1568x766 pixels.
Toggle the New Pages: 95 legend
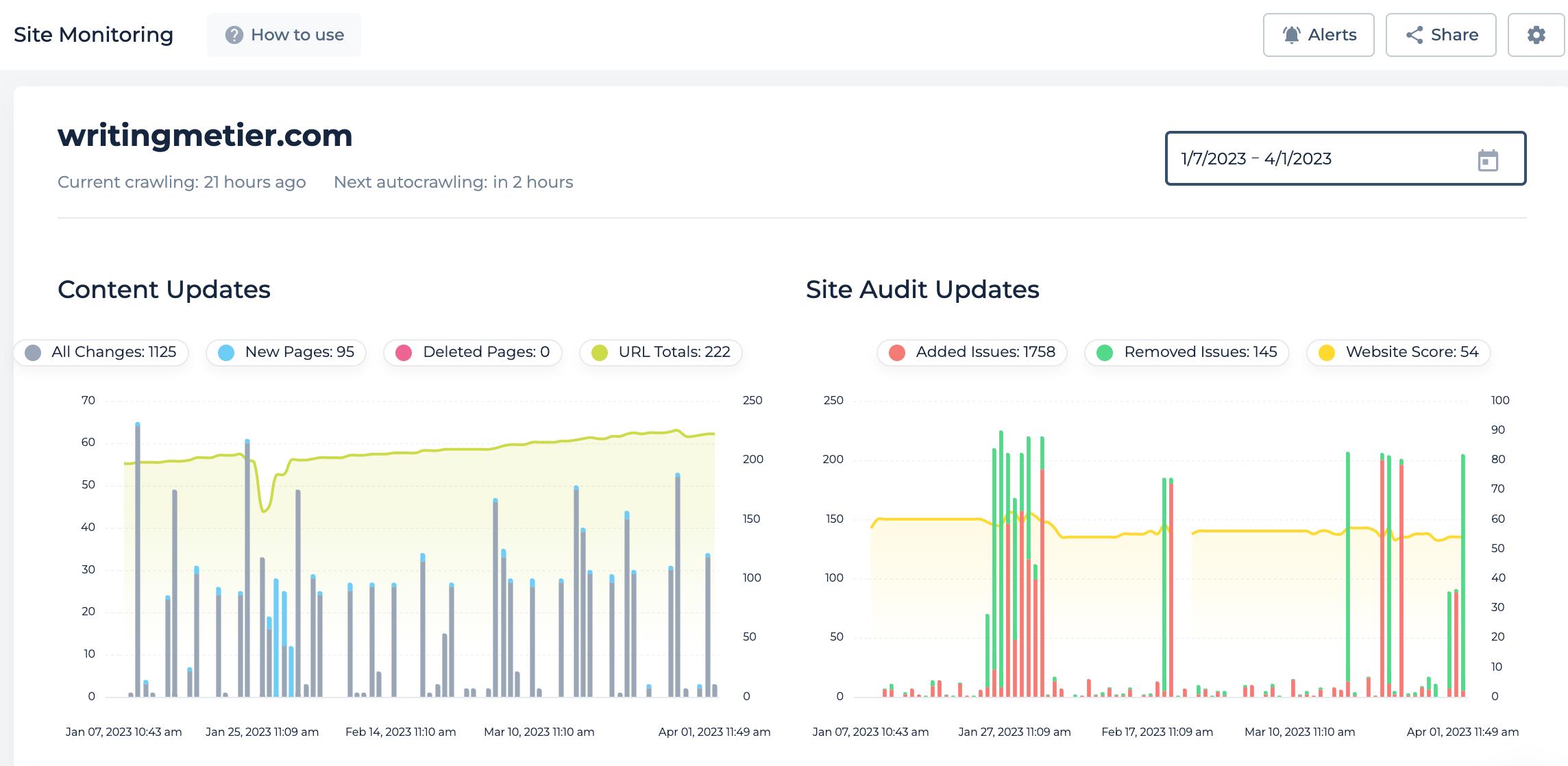click(x=286, y=352)
